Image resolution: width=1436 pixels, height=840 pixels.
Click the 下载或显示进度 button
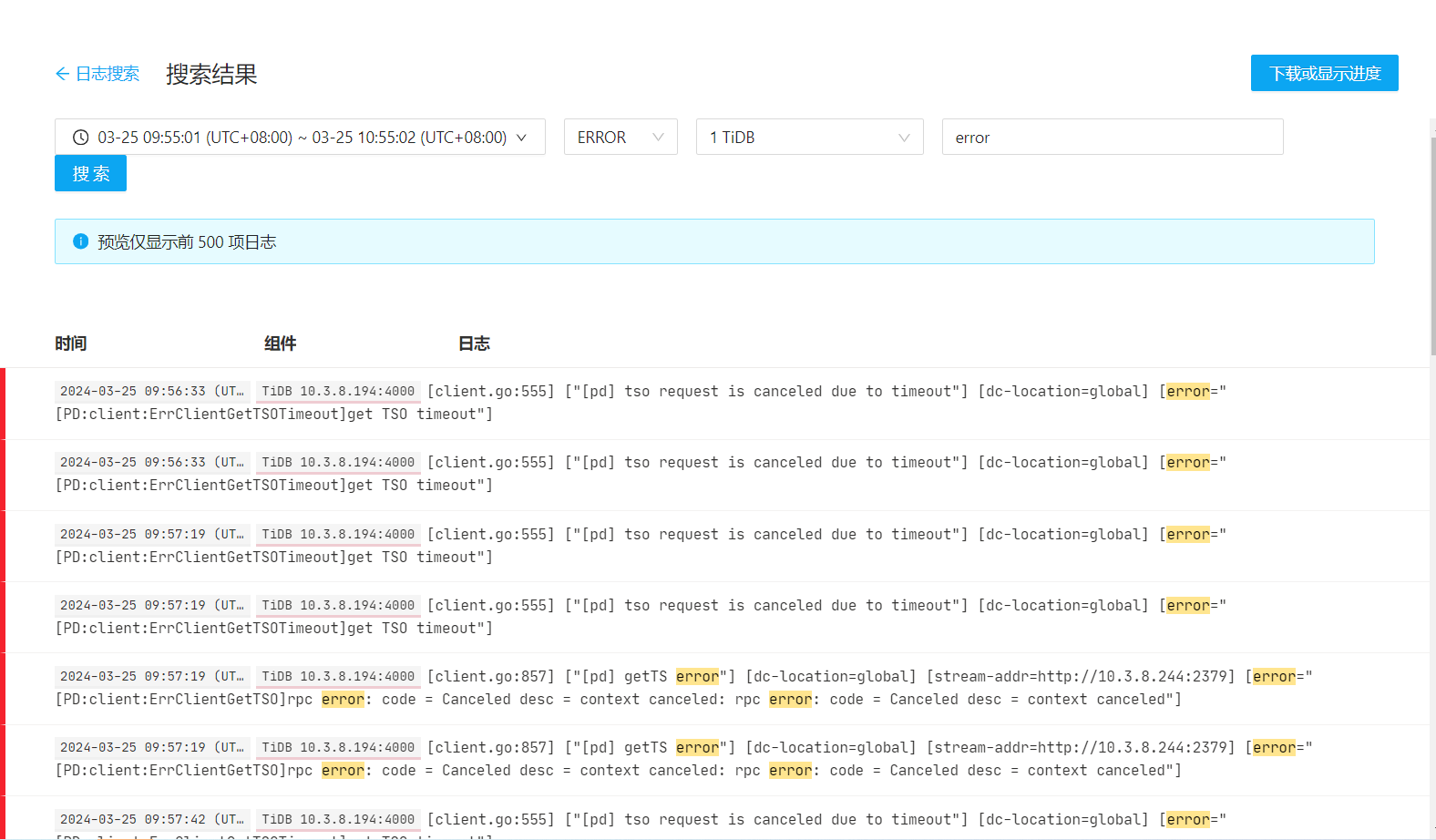[x=1324, y=73]
